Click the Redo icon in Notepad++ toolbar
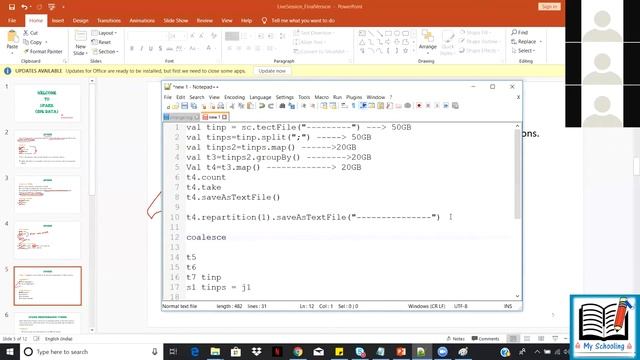This screenshot has width=640, height=360. pos(271,106)
